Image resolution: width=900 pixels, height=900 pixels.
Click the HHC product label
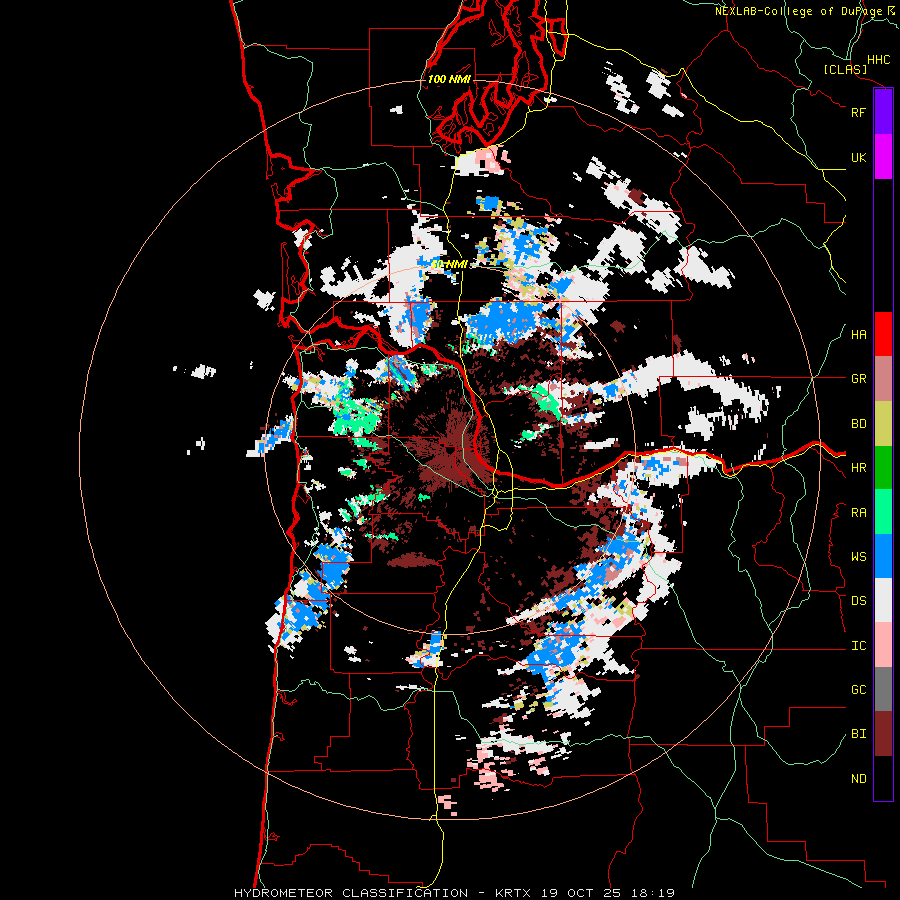click(x=878, y=60)
